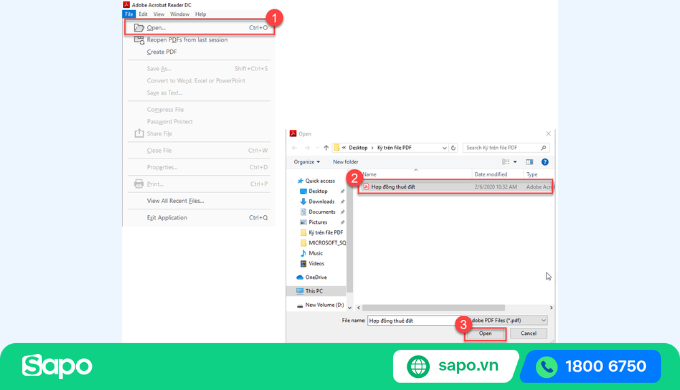Open the Organize dropdown
Image resolution: width=680 pixels, height=390 pixels.
point(307,162)
